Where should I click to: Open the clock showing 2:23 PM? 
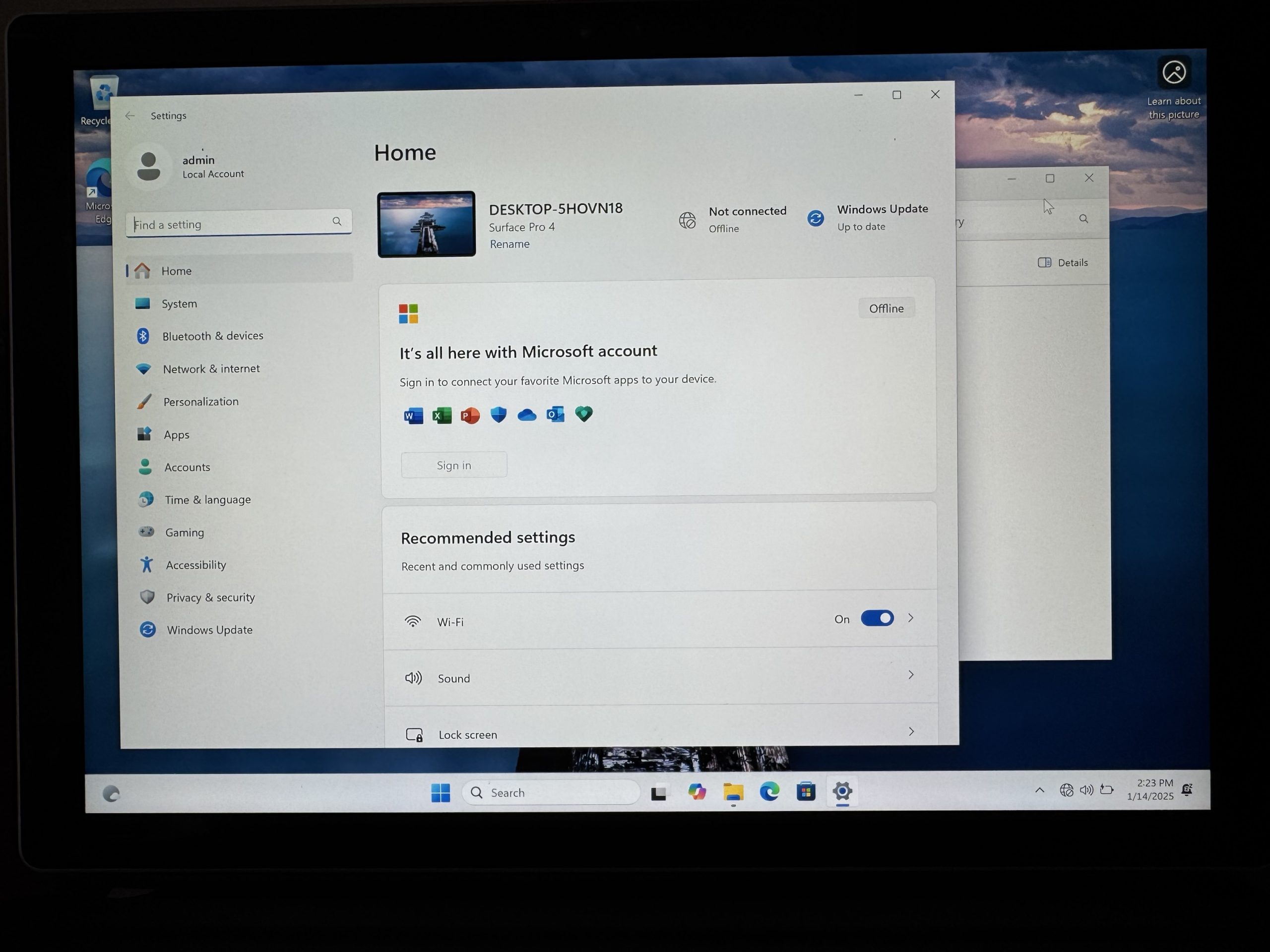point(1150,789)
